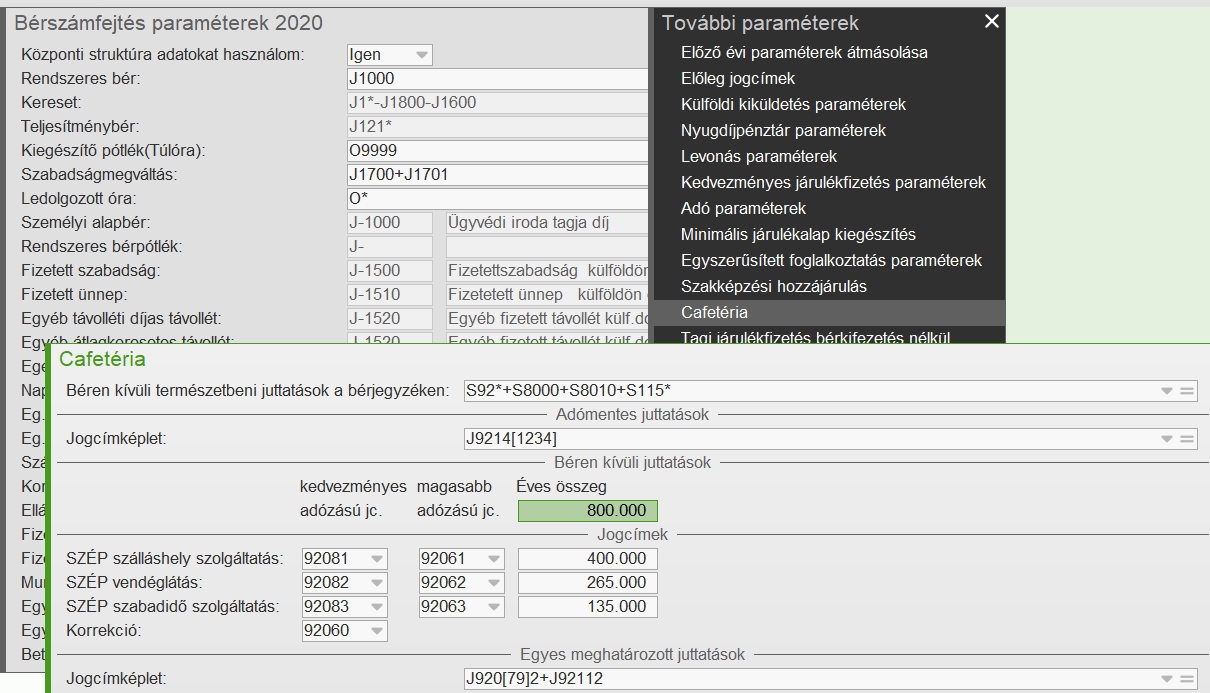The height and width of the screenshot is (693, 1210).
Task: Close the További paraméterek panel
Action: [991, 22]
